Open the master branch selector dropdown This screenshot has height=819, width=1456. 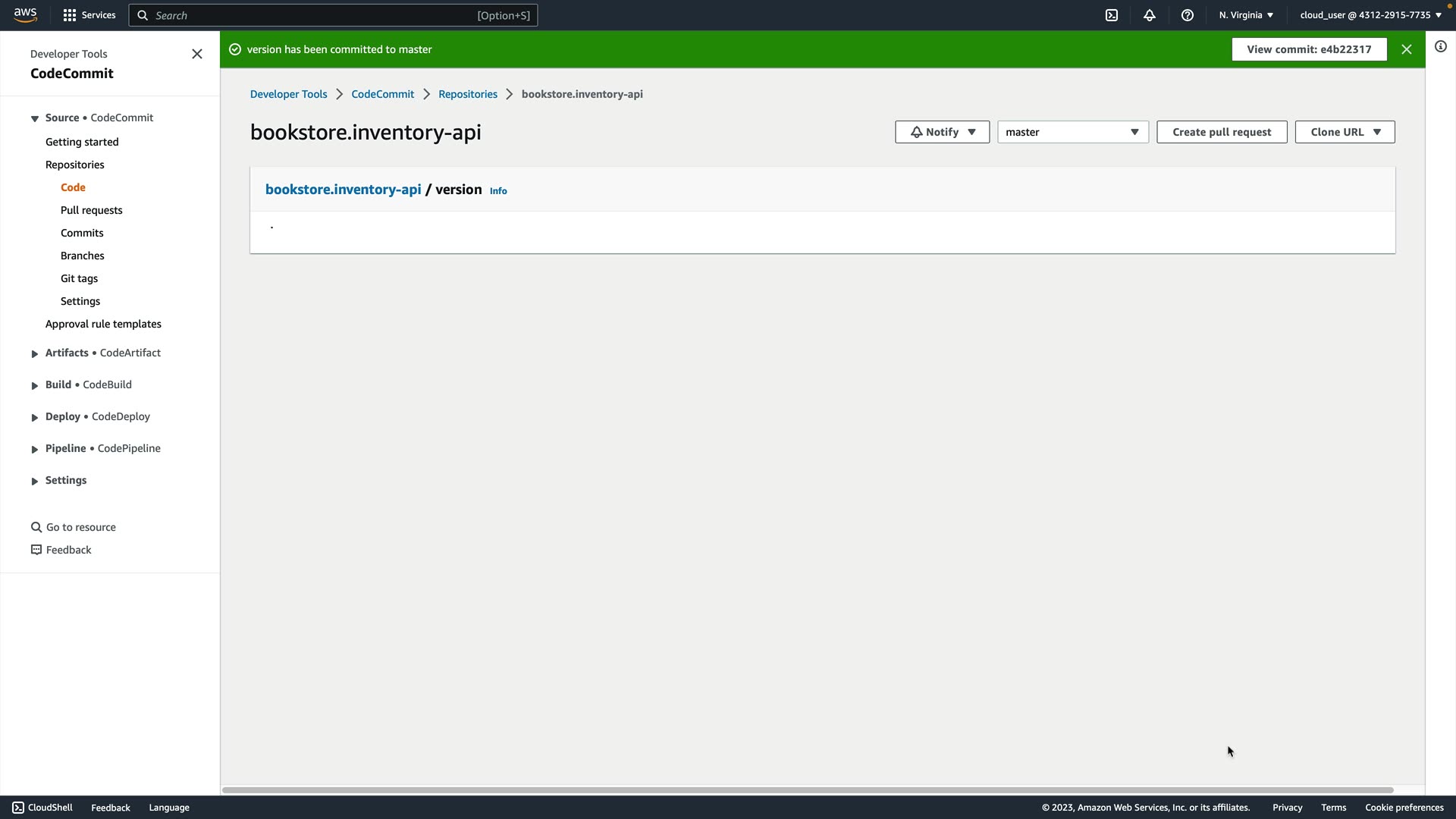1072,132
